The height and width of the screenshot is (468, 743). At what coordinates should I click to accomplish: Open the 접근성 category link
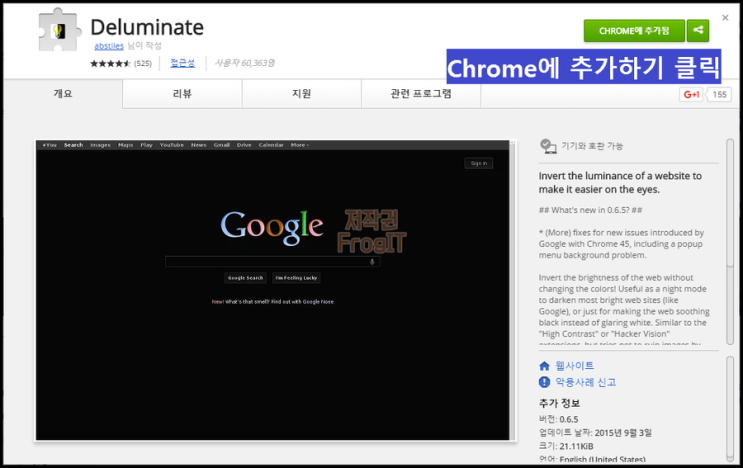pos(182,63)
